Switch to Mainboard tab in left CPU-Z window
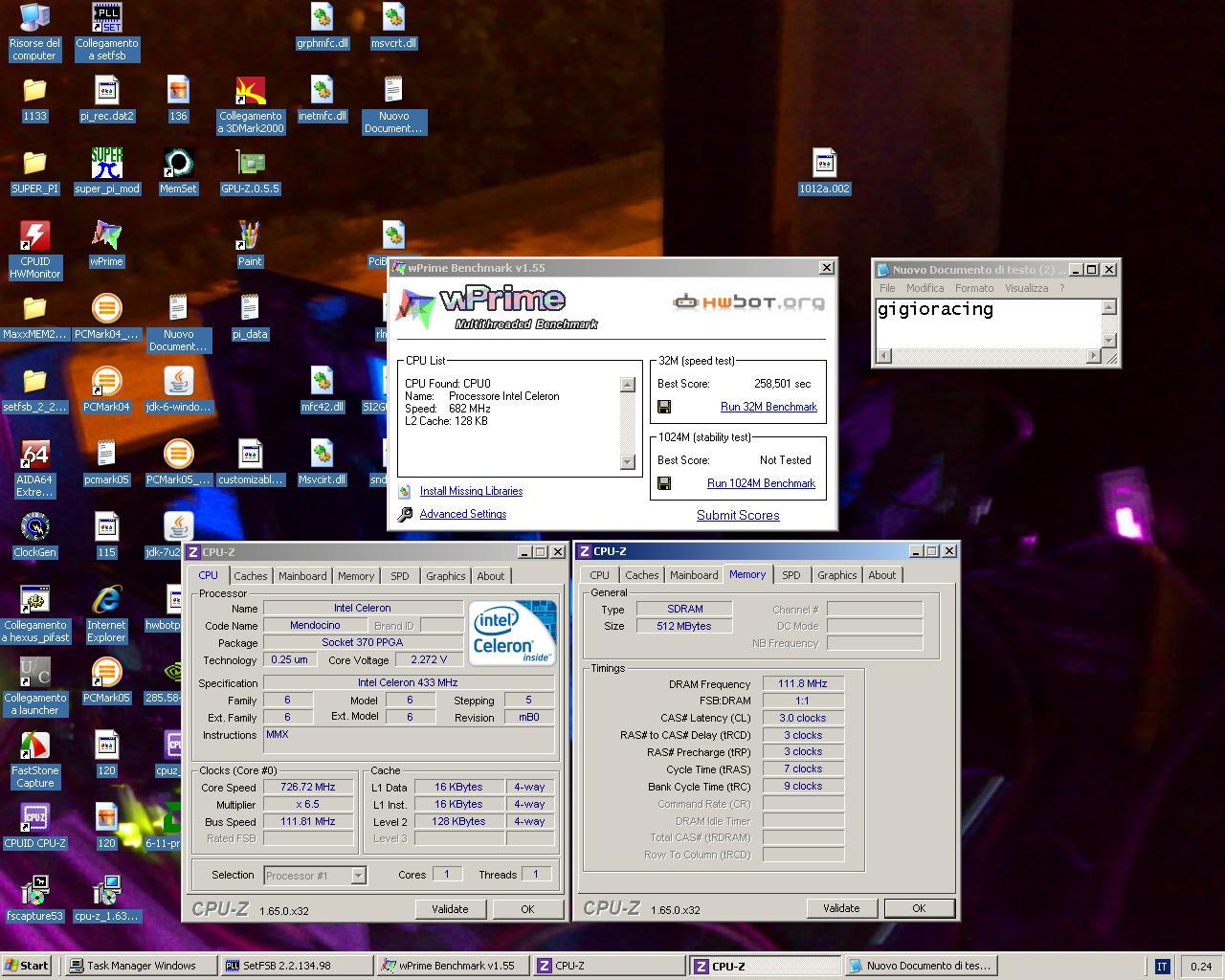1225x980 pixels. click(302, 576)
